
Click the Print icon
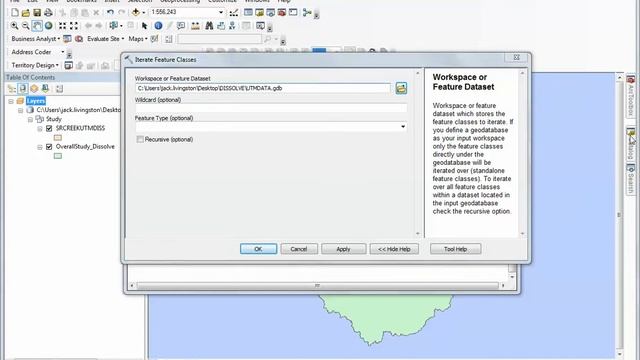(x=48, y=13)
